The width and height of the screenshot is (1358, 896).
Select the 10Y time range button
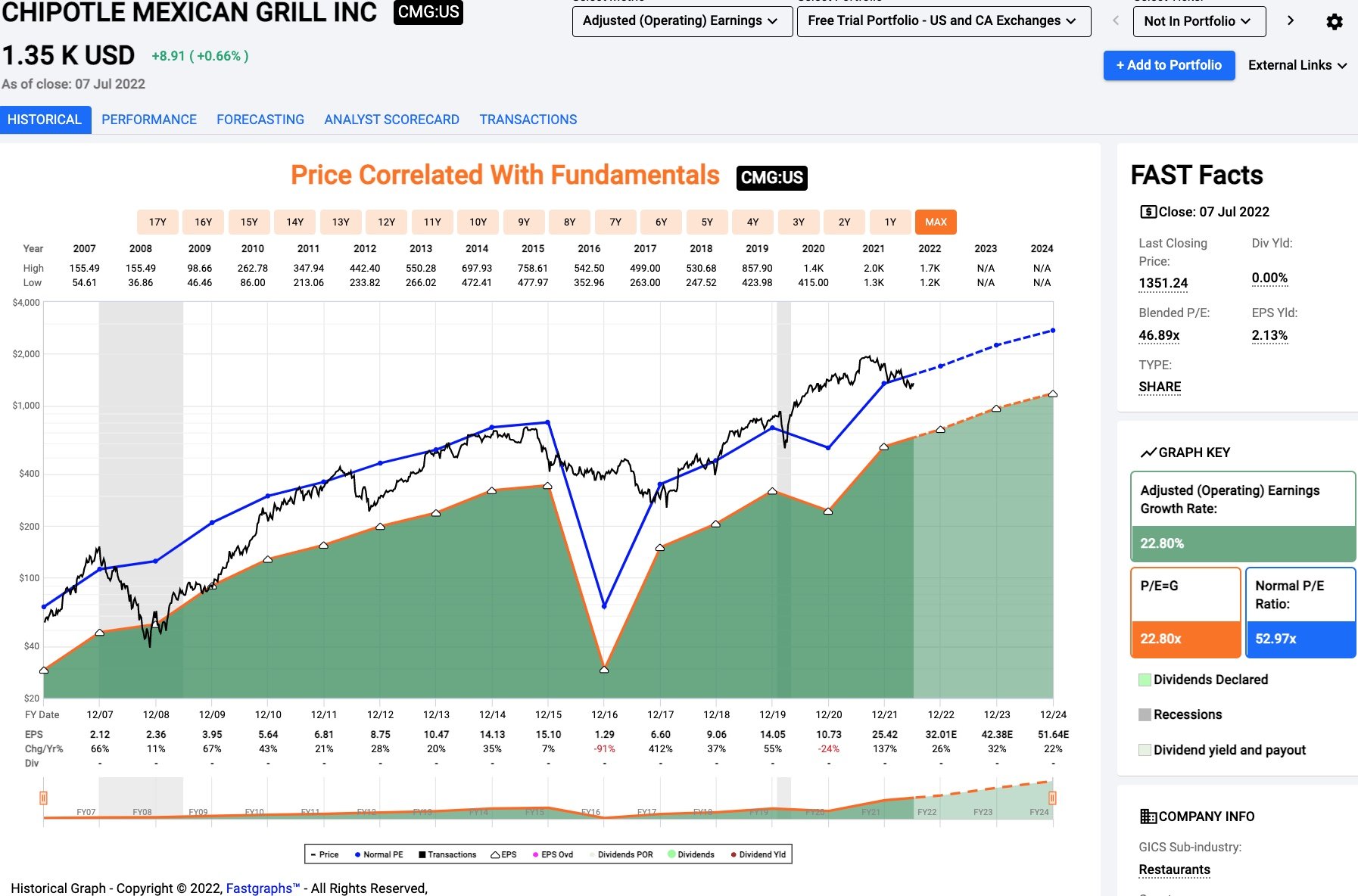[x=478, y=222]
